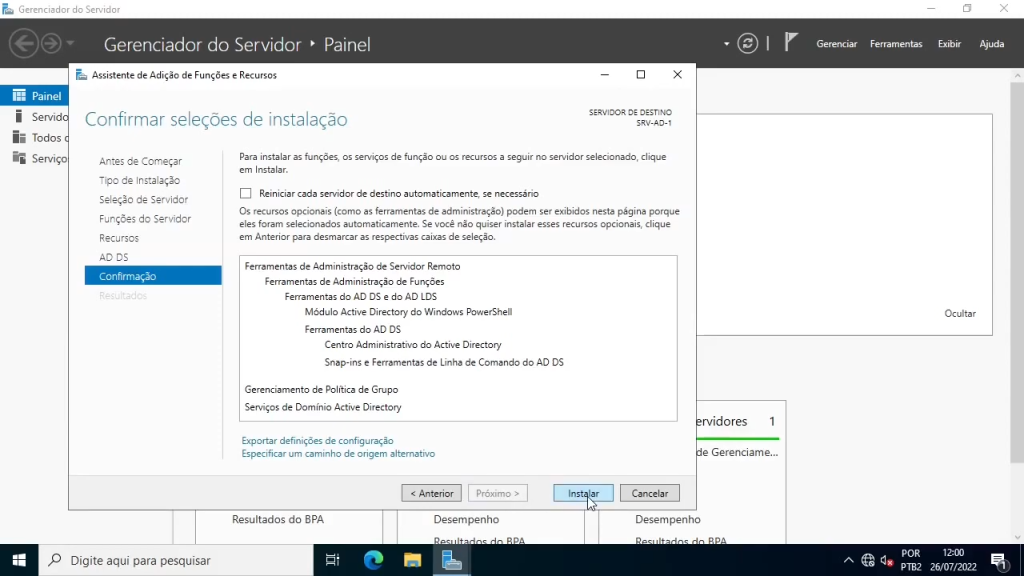This screenshot has height=576, width=1024.
Task: Click Exportar definições de configuração link
Action: tap(317, 441)
